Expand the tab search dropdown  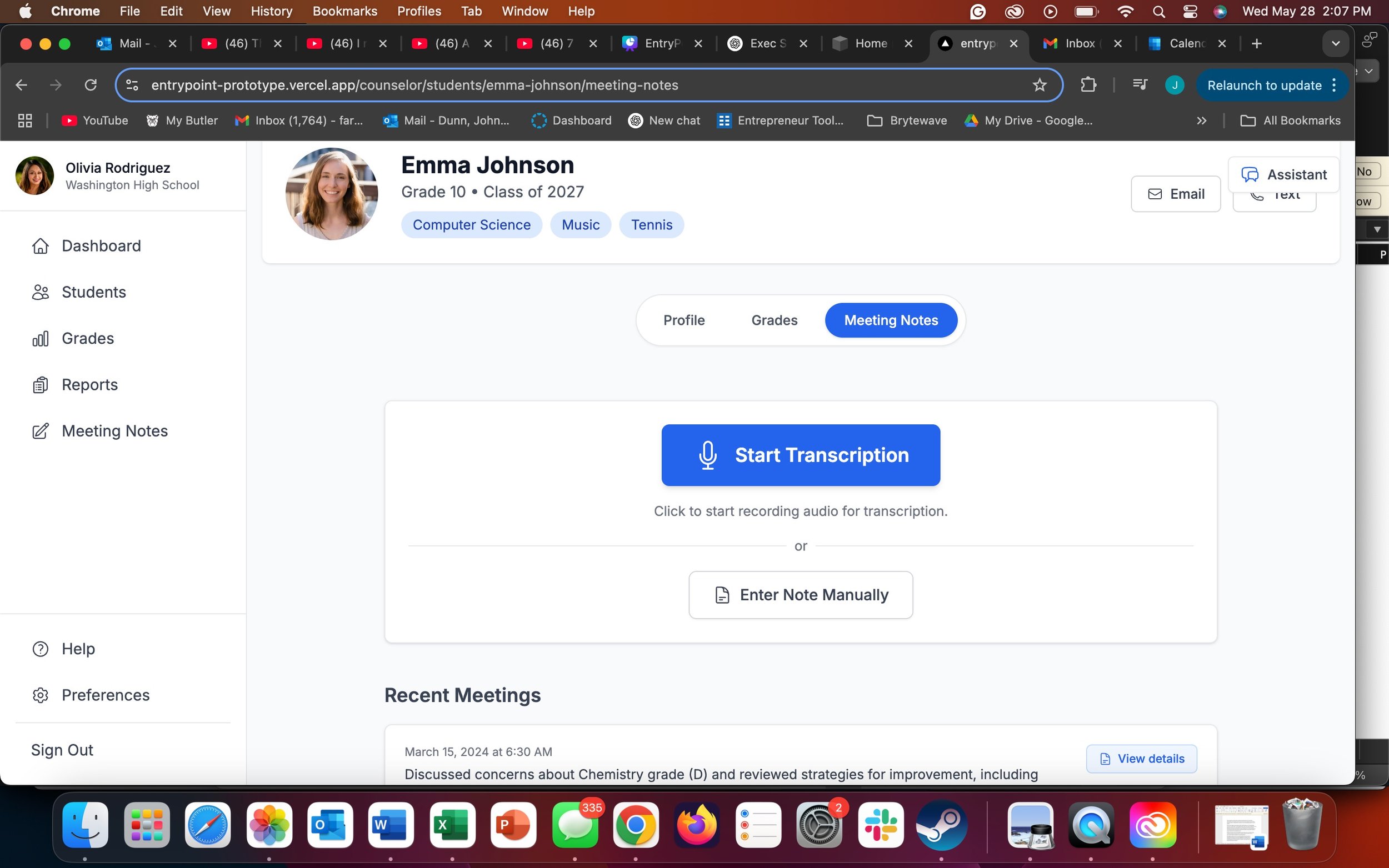coord(1336,44)
